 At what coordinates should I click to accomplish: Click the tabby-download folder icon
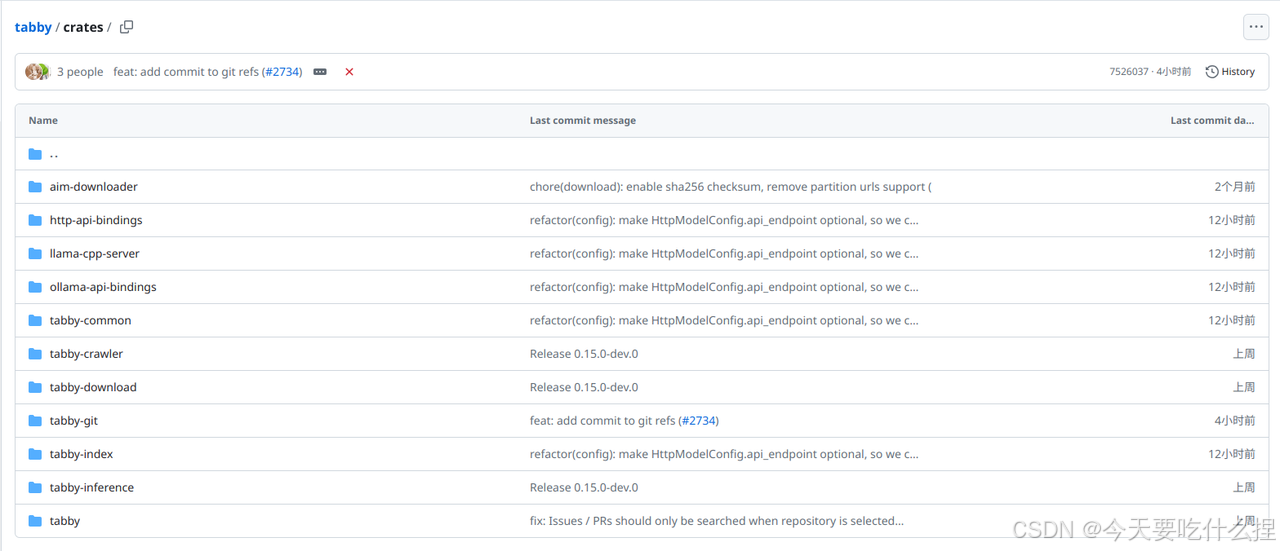coord(35,387)
